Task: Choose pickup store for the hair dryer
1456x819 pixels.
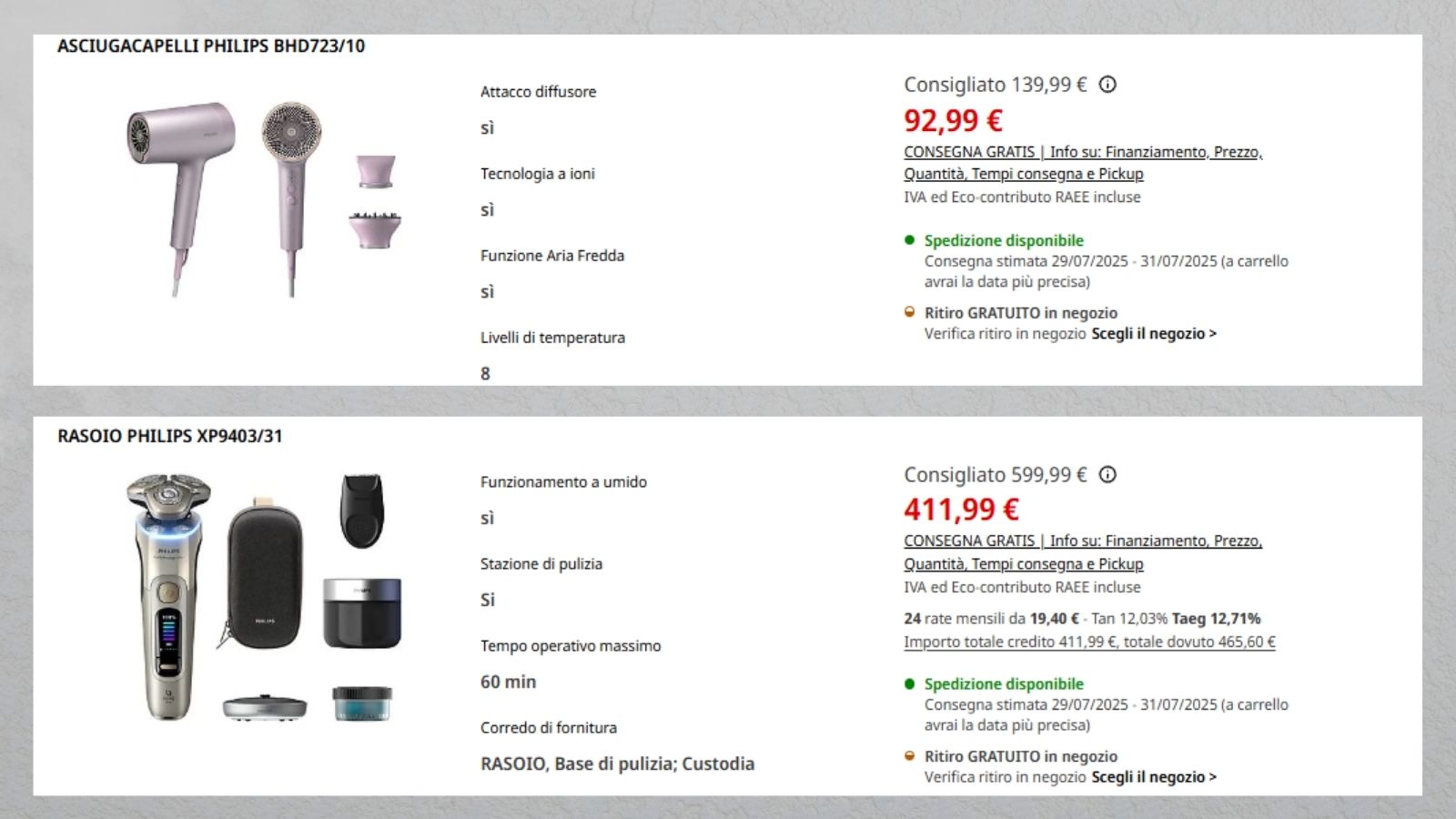Action: pyautogui.click(x=1154, y=334)
